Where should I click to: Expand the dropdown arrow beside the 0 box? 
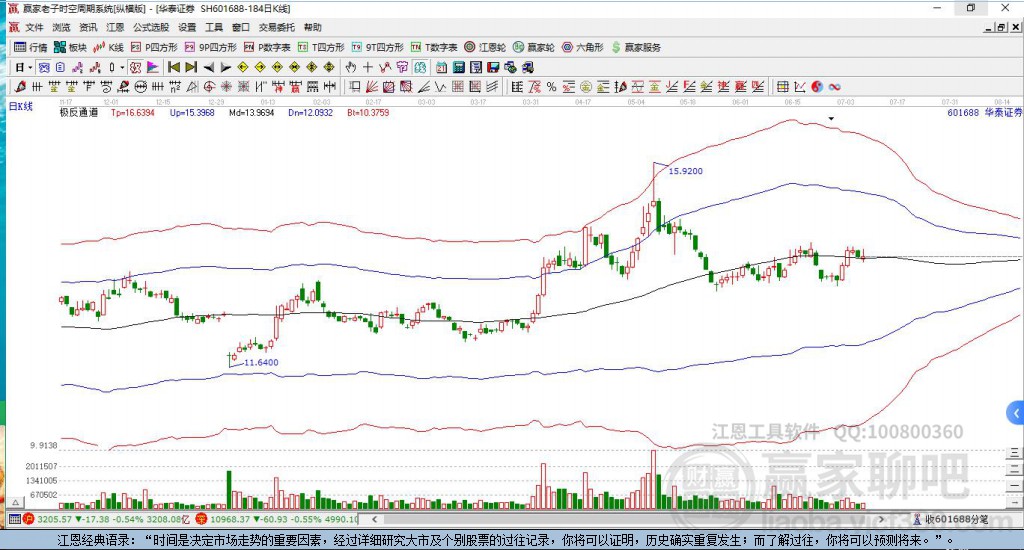pos(122,67)
